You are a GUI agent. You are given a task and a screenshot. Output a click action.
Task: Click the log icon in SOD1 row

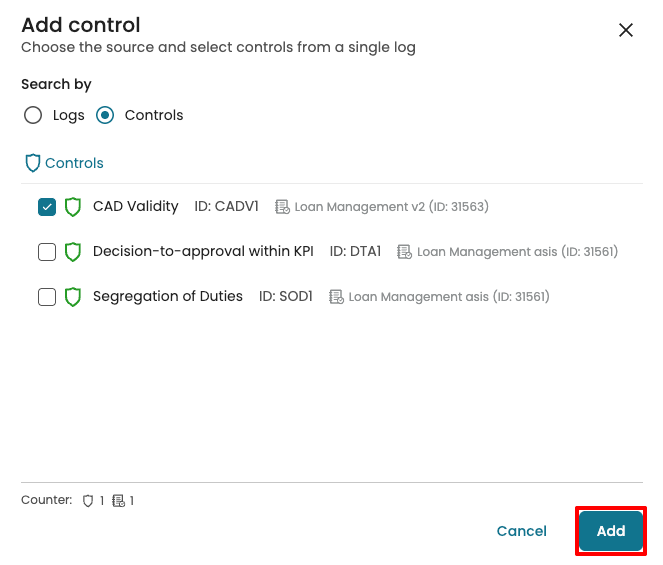click(337, 297)
